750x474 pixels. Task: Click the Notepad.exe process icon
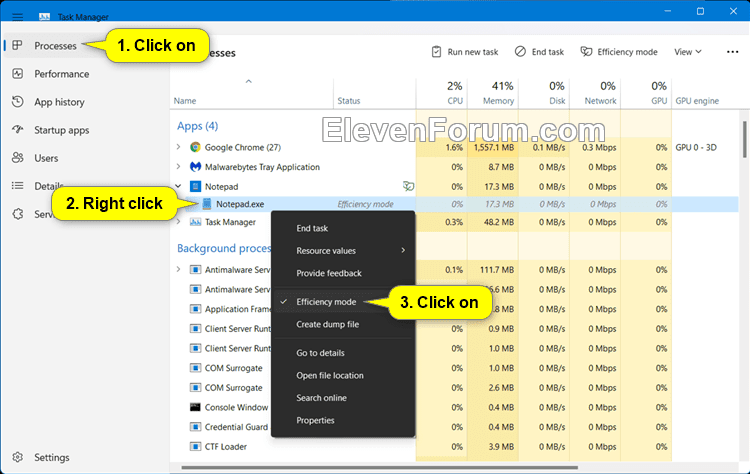click(207, 204)
